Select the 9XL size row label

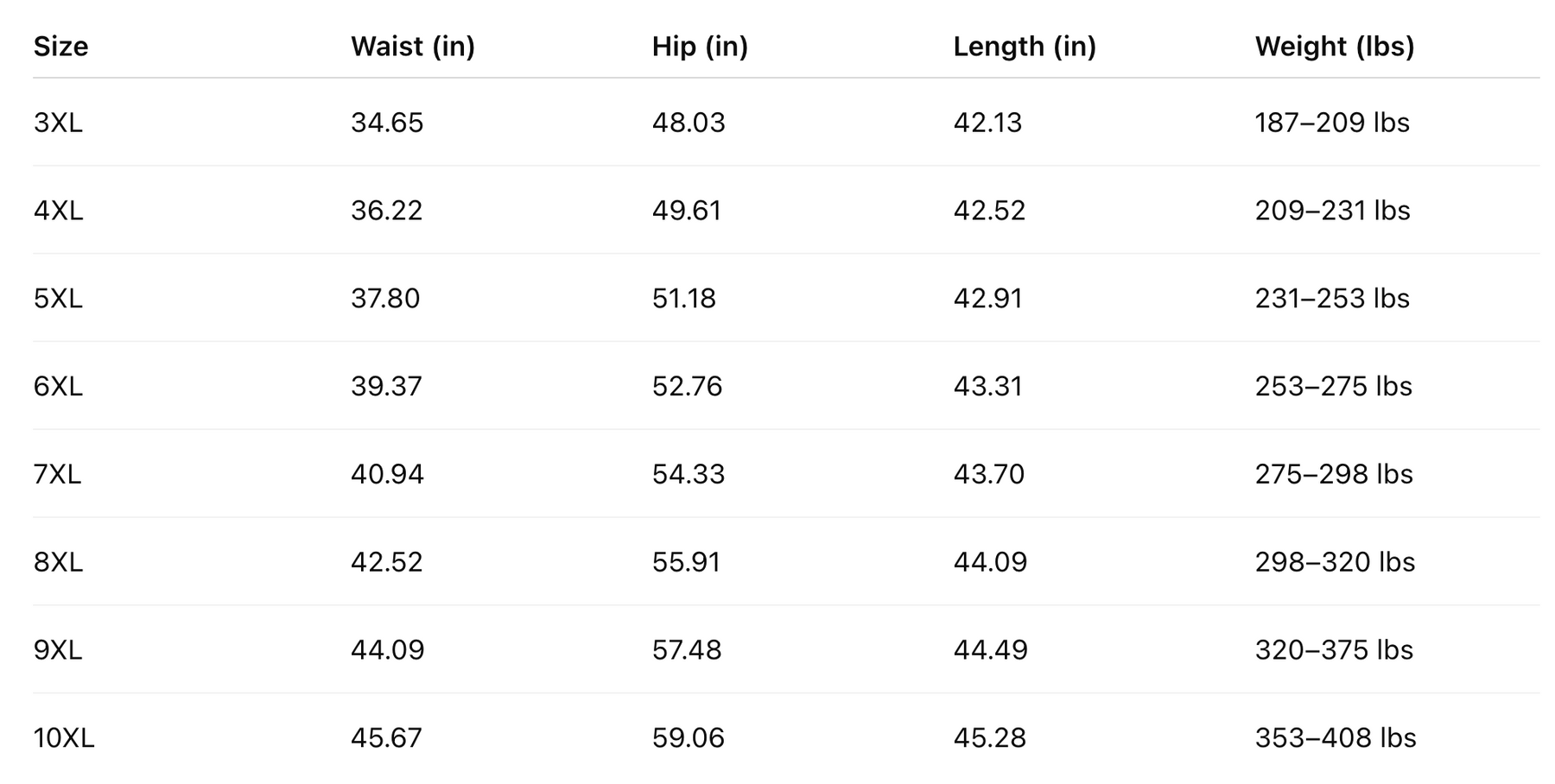tap(58, 649)
